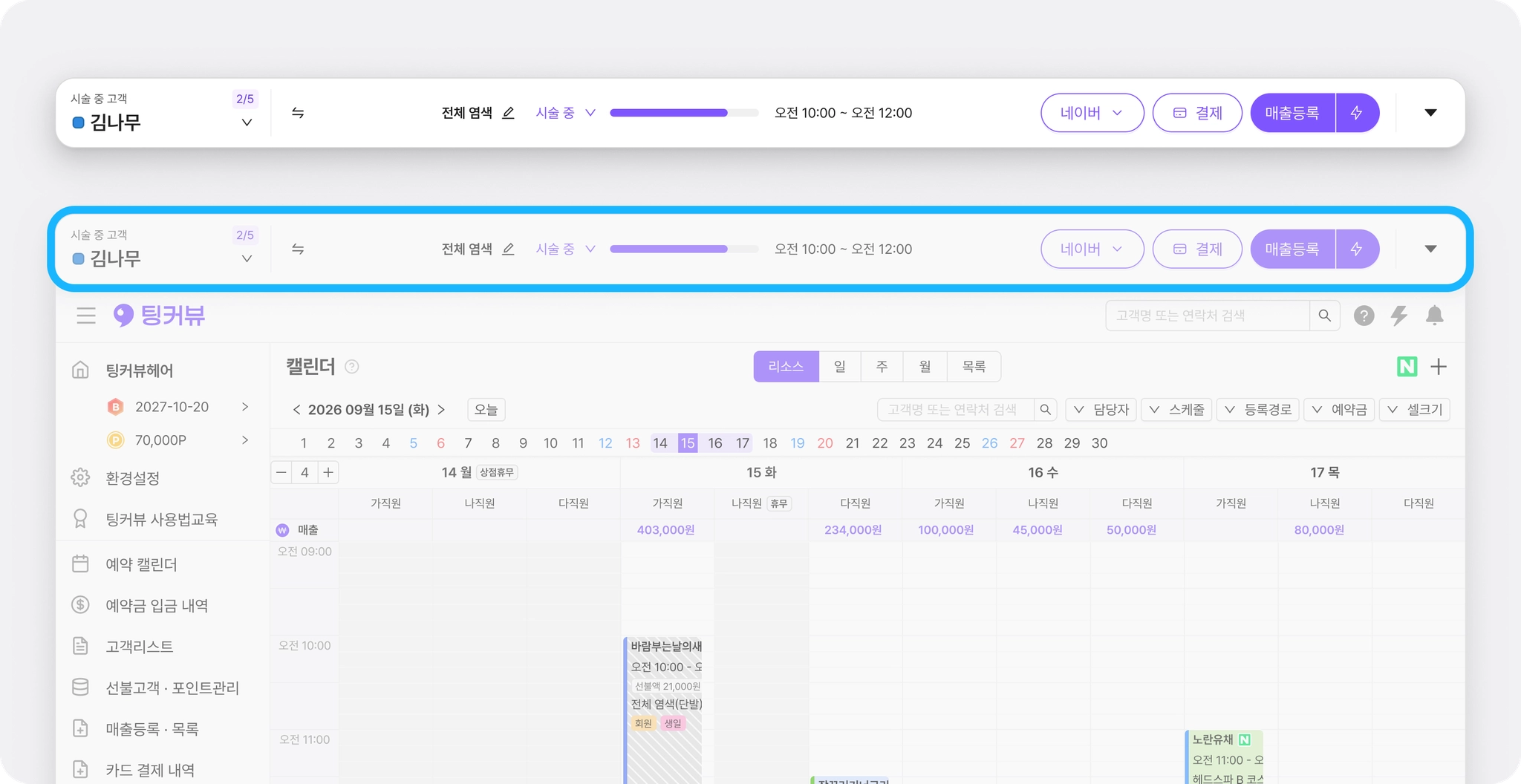Click the green Naver N icon
The height and width of the screenshot is (784, 1521).
1407,367
